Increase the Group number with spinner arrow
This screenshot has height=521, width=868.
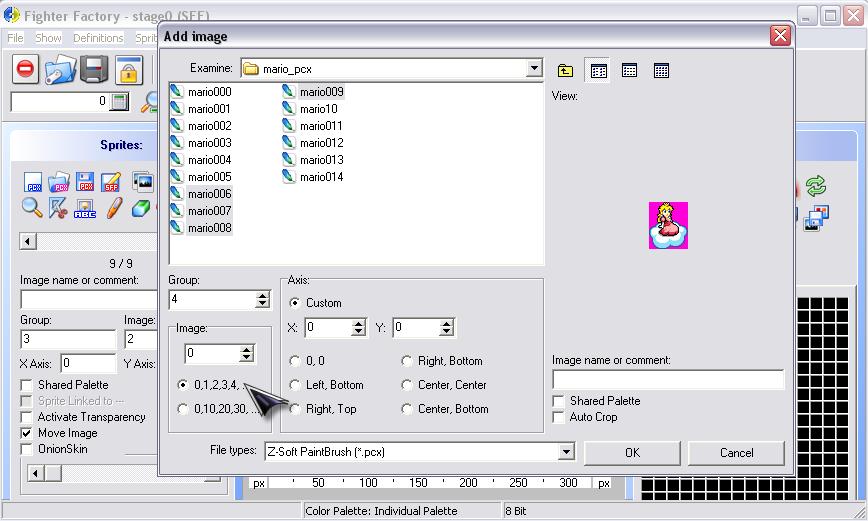click(x=262, y=296)
